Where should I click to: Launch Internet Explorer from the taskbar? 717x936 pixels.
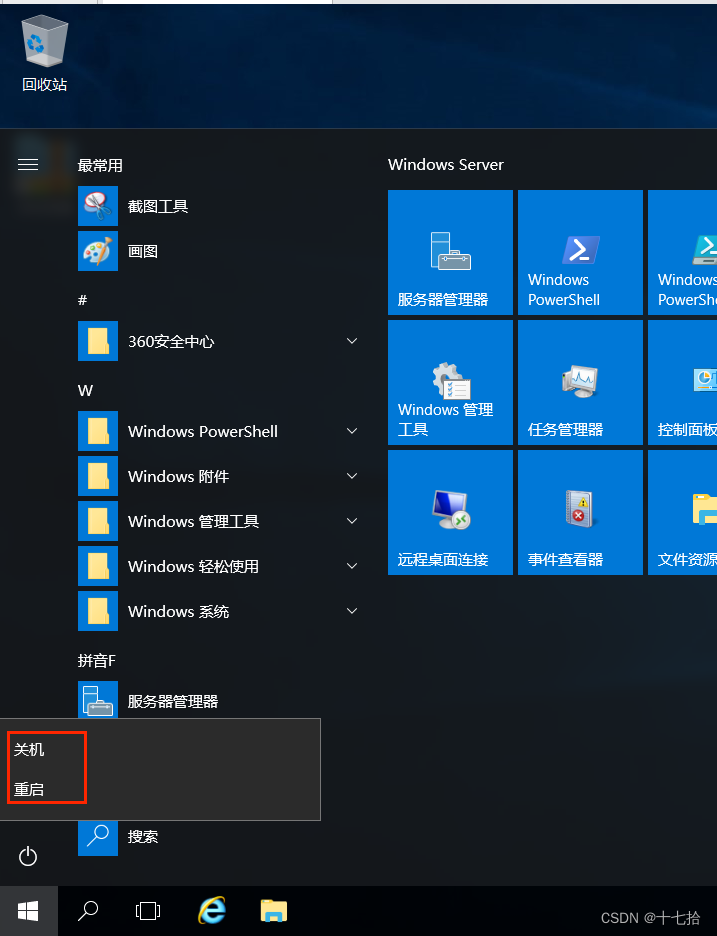click(x=212, y=910)
